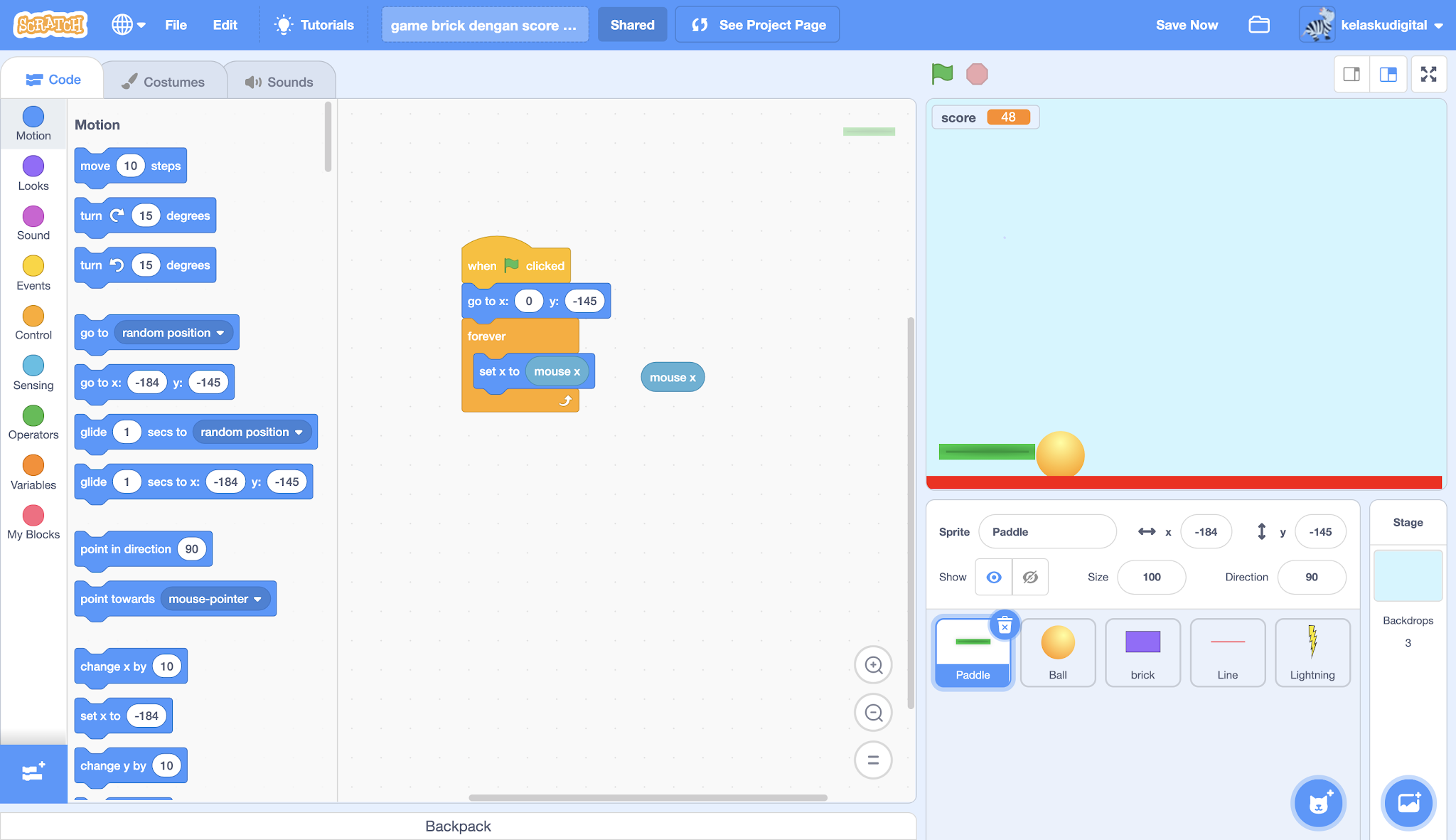Zoom in on the code workspace
Screen dimensions: 1456x840
coord(873,665)
